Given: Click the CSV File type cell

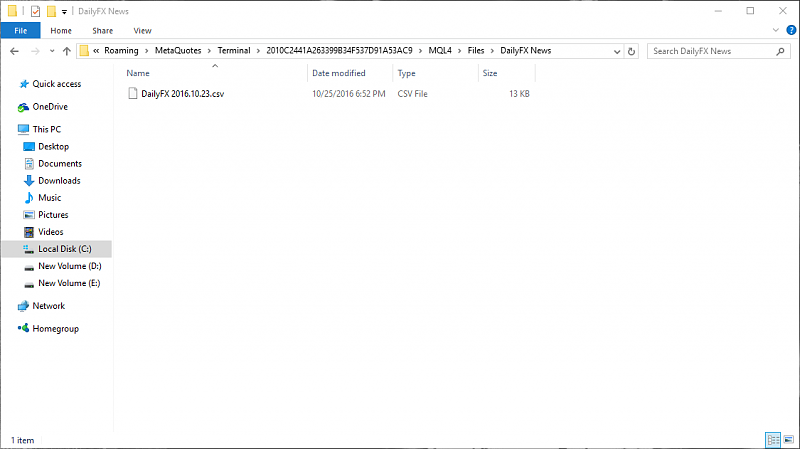Looking at the screenshot, I should click(412, 94).
